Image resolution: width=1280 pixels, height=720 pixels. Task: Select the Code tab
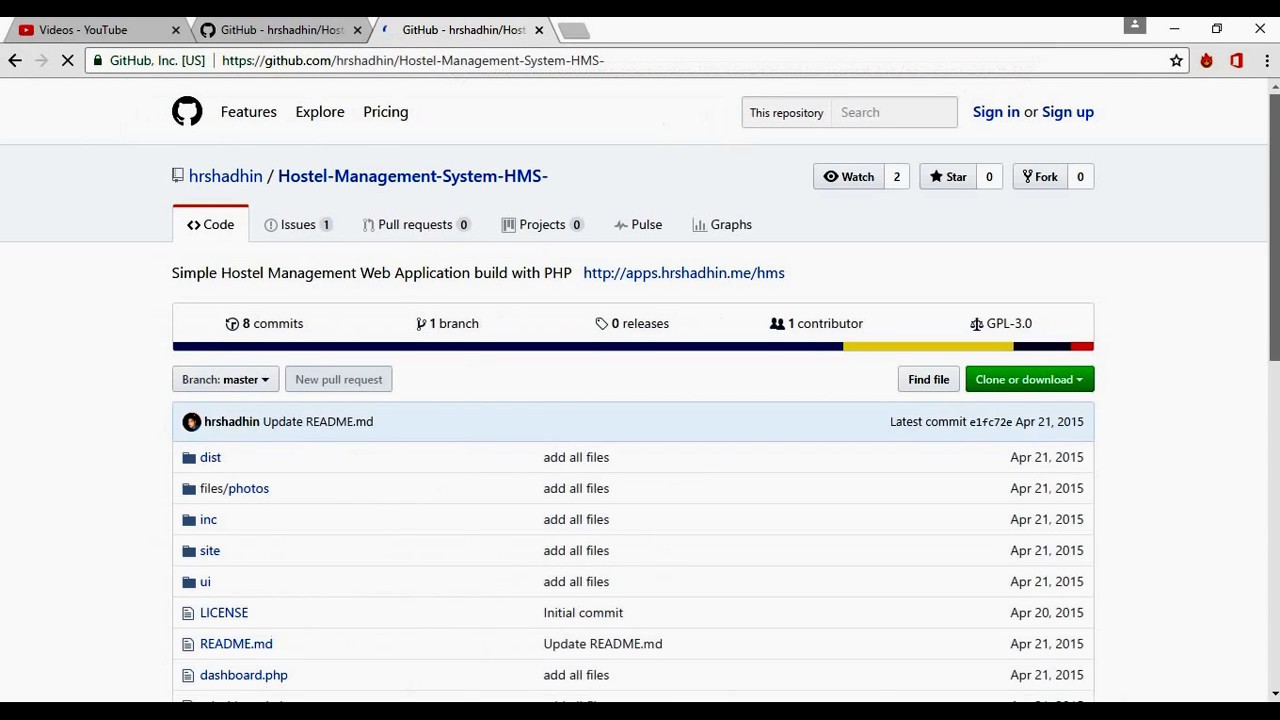tap(210, 225)
